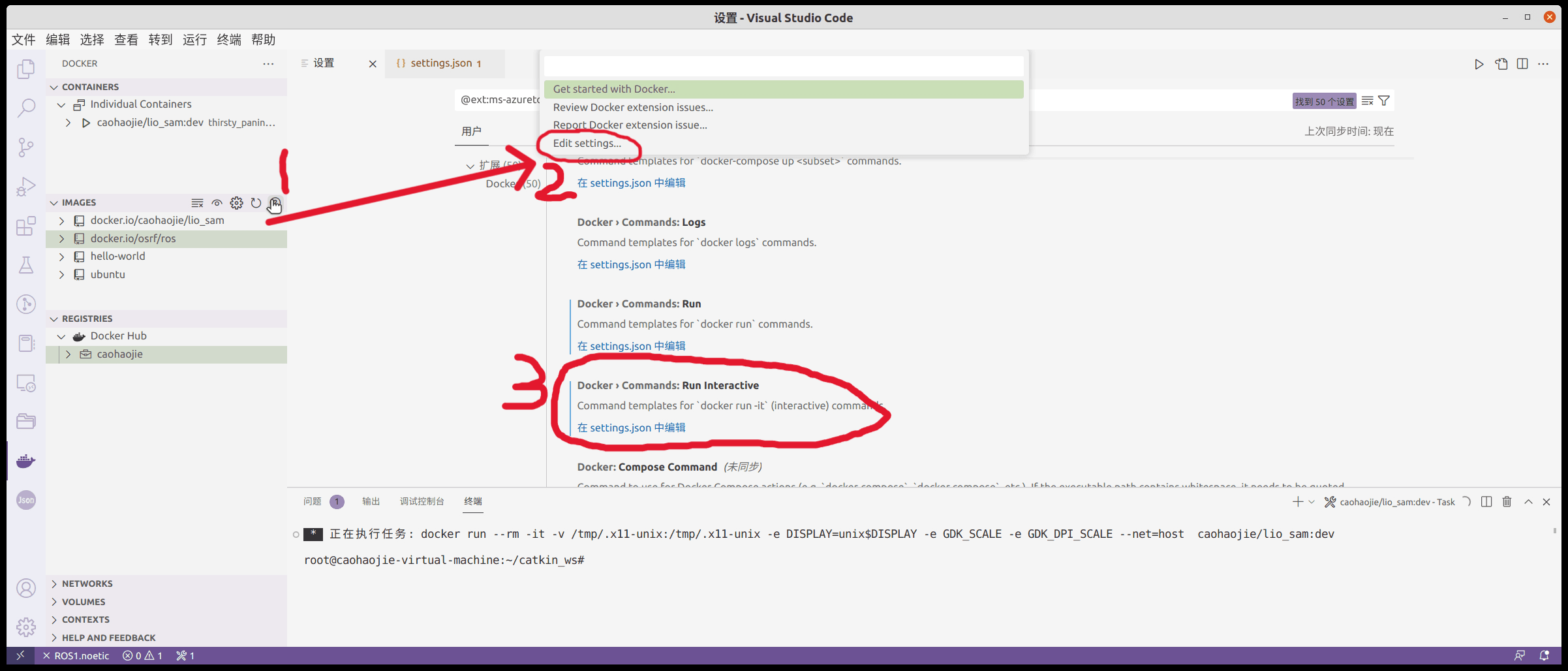Expand docker.io/osrf/ros image
The width and height of the screenshot is (1568, 671).
point(61,239)
